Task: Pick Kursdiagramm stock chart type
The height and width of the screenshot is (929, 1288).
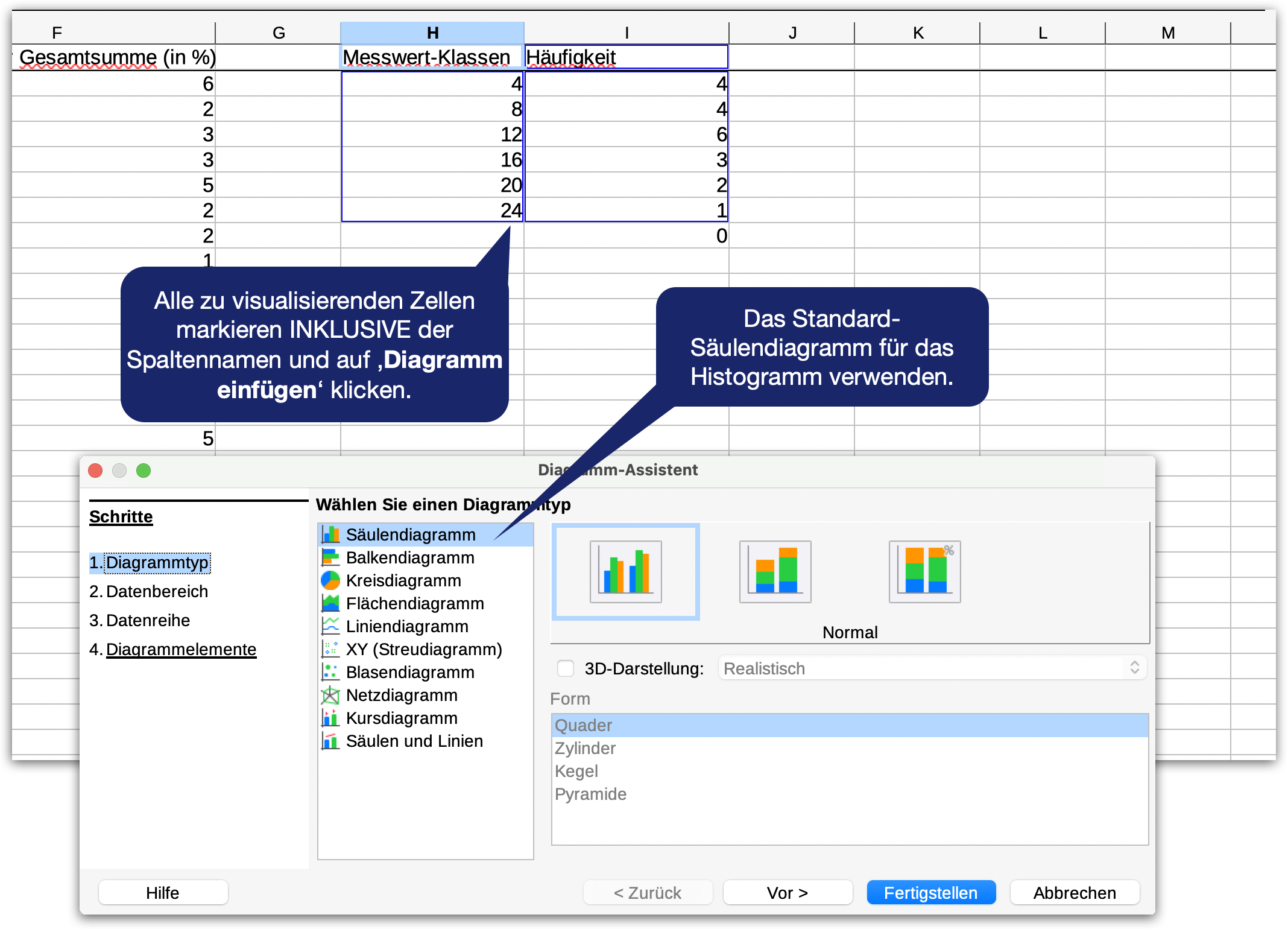Action: [402, 718]
